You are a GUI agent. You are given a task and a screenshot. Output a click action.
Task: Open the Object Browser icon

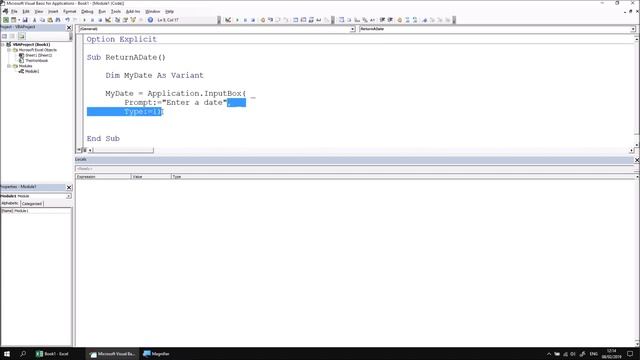(133, 20)
